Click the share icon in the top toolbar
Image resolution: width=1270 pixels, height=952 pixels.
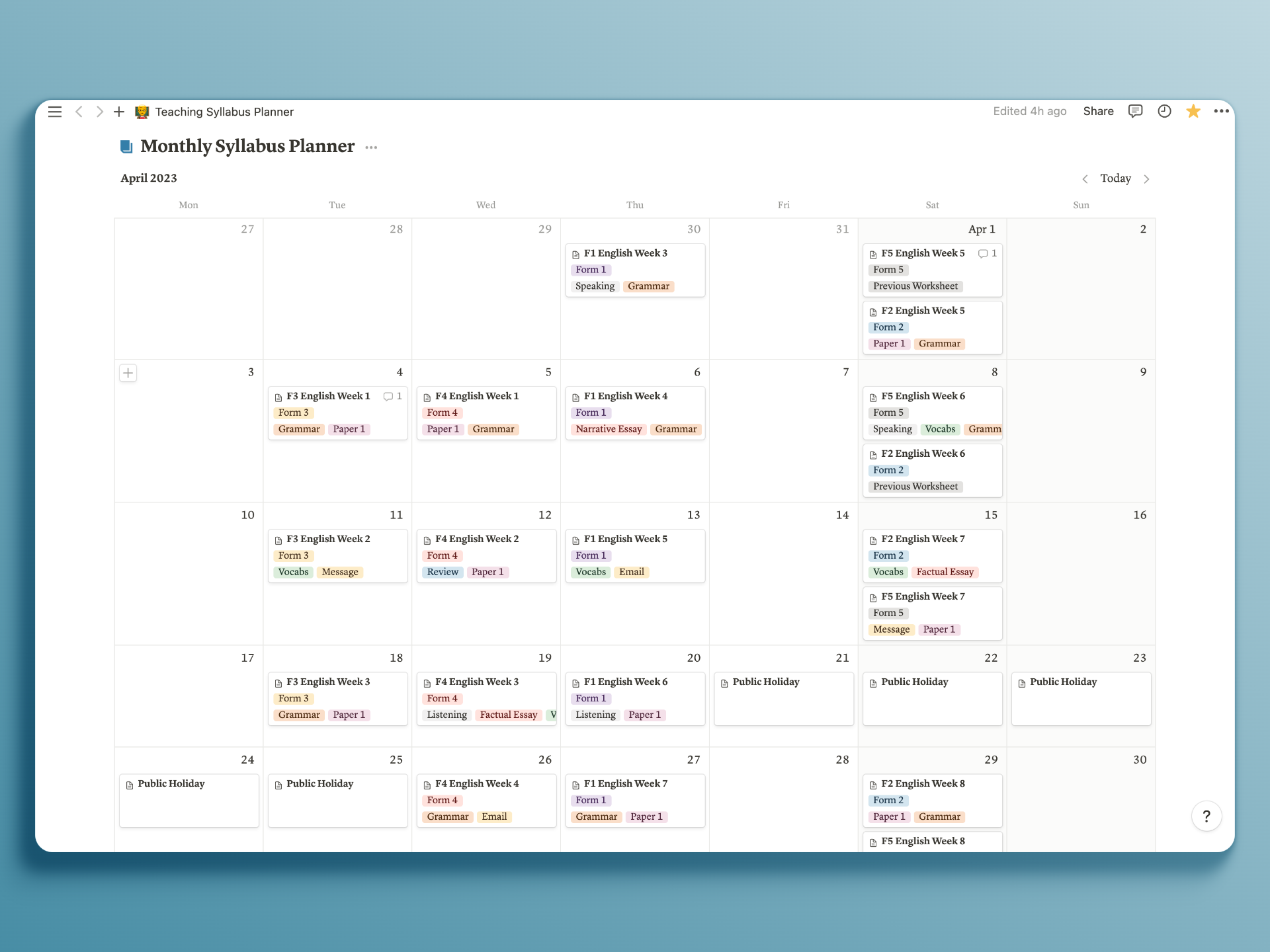[x=1098, y=111]
